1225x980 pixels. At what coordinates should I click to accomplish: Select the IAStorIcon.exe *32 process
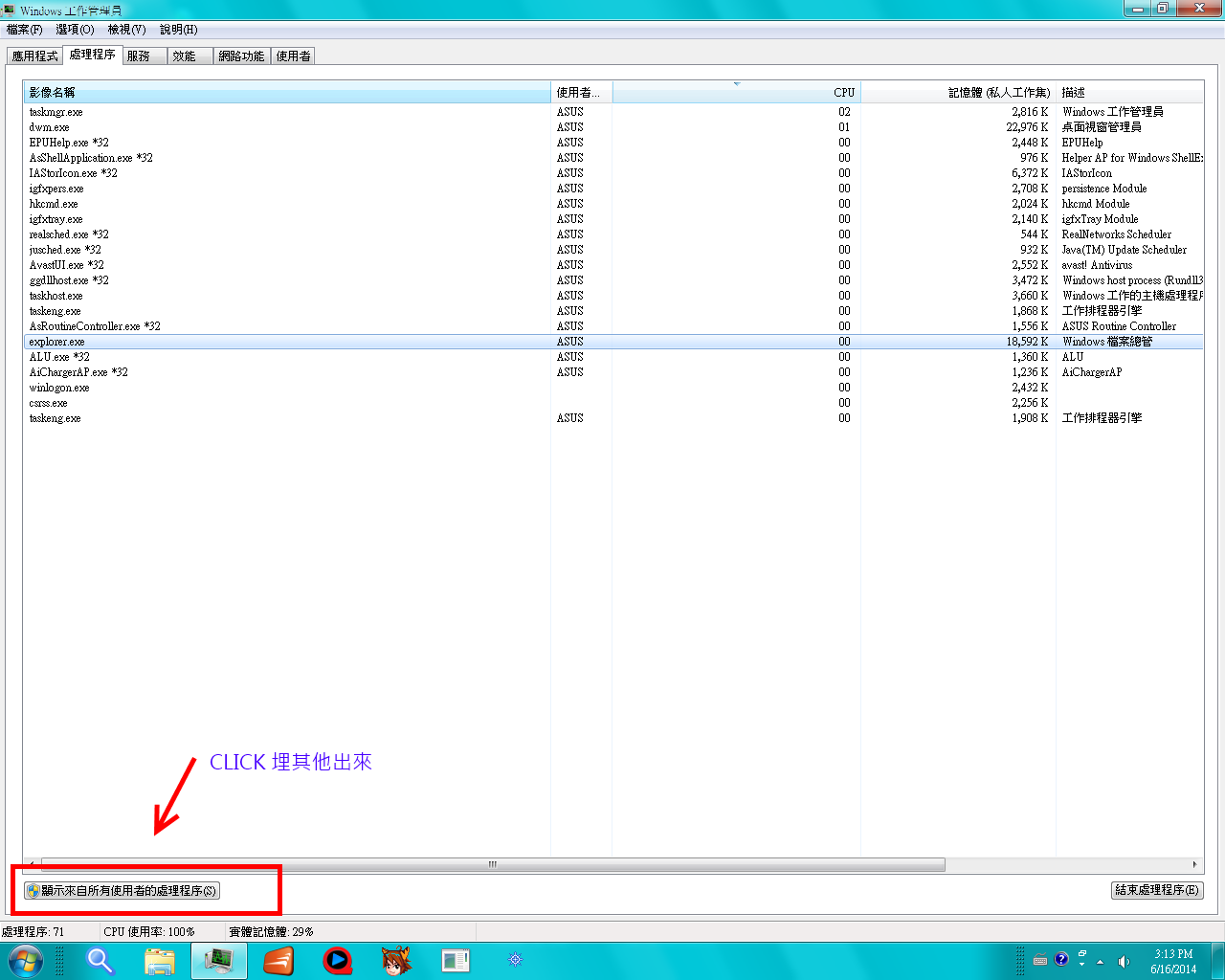[x=613, y=173]
